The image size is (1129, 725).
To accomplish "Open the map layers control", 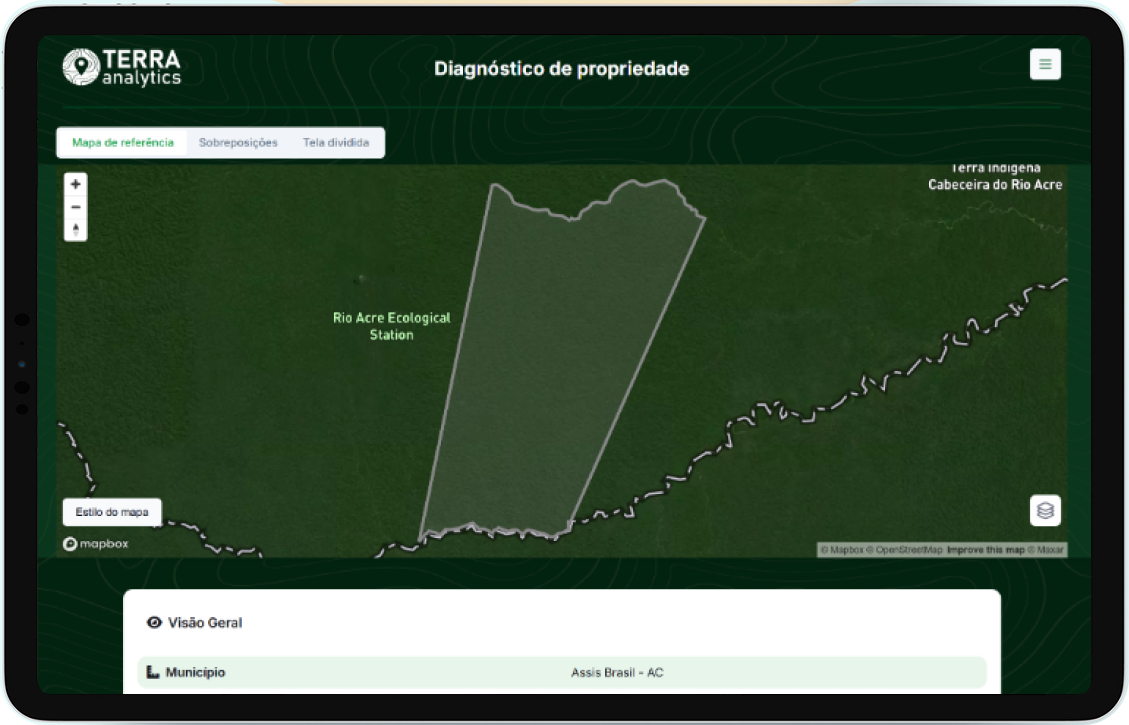I will [1045, 510].
